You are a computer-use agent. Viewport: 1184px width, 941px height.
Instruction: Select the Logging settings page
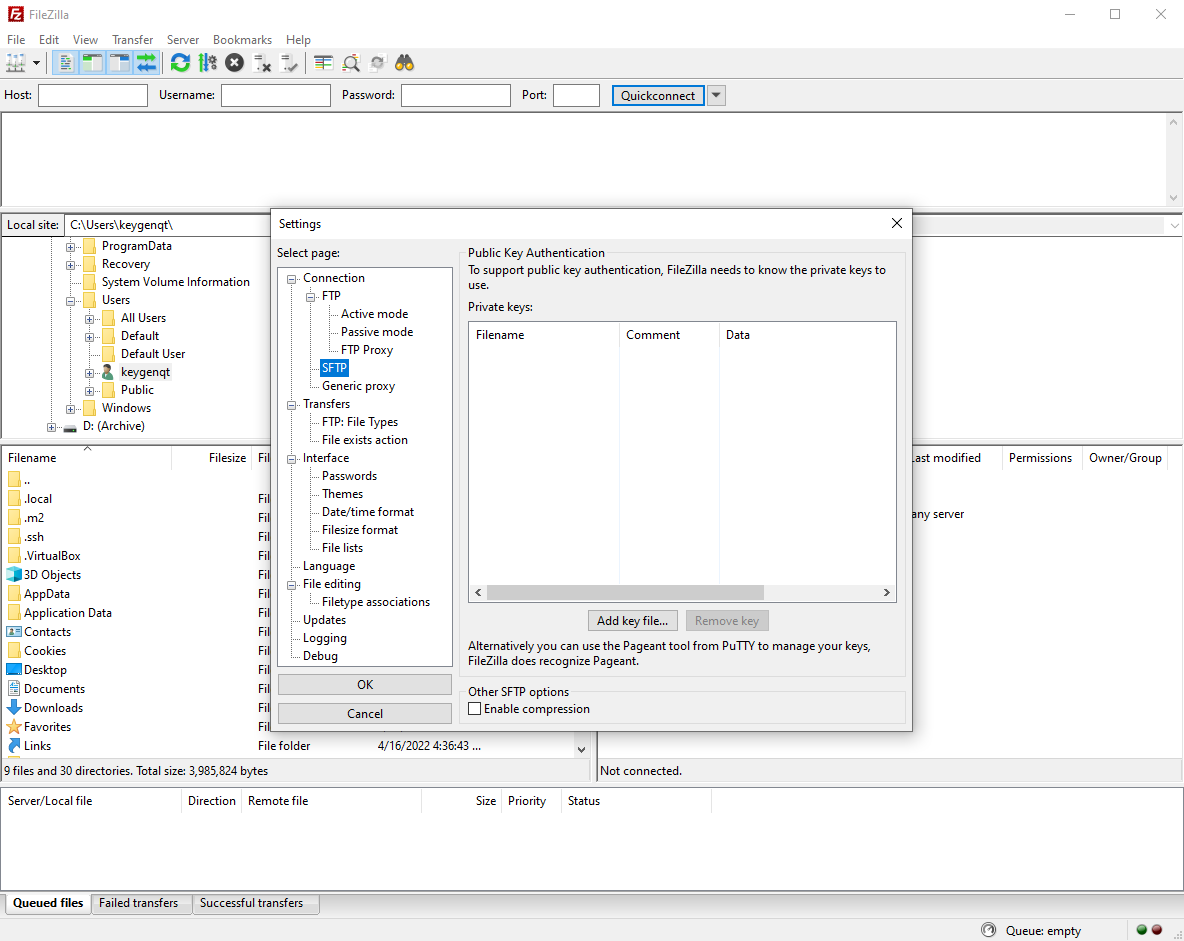coord(325,638)
